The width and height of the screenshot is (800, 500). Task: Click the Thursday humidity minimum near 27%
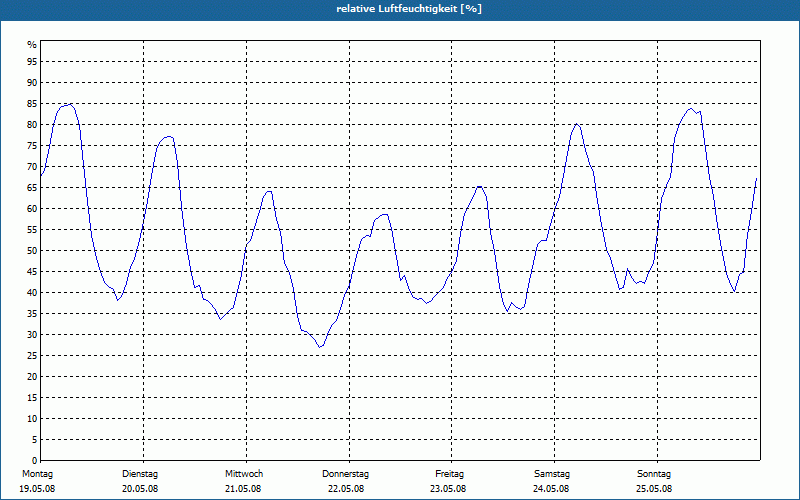pos(320,347)
